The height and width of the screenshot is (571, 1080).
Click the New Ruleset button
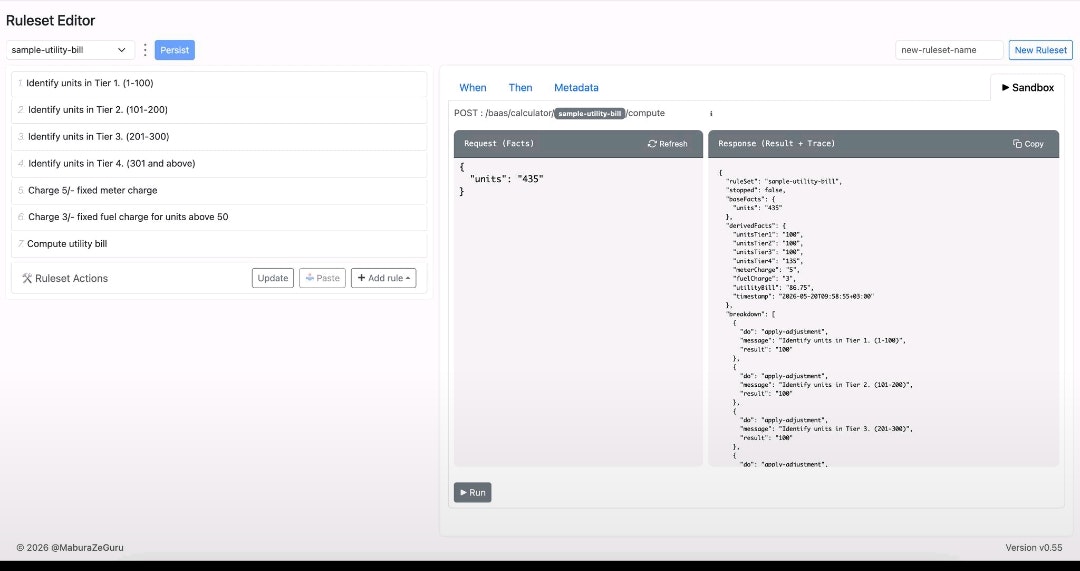click(x=1041, y=50)
